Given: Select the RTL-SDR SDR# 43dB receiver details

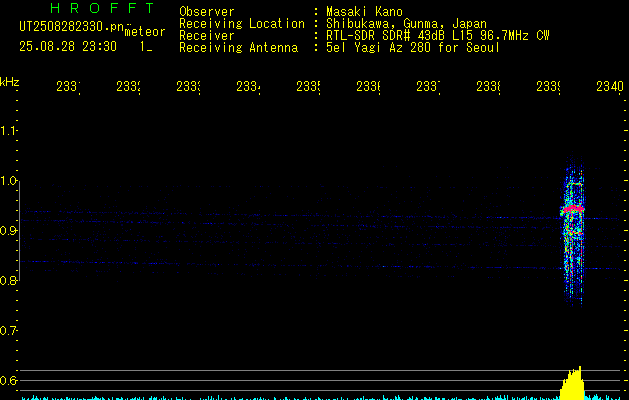Looking at the screenshot, I should (x=438, y=36).
